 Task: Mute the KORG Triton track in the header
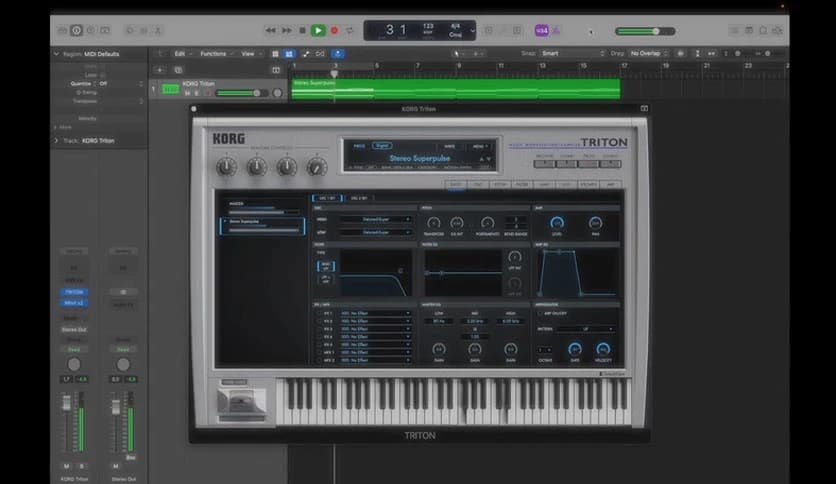187,93
